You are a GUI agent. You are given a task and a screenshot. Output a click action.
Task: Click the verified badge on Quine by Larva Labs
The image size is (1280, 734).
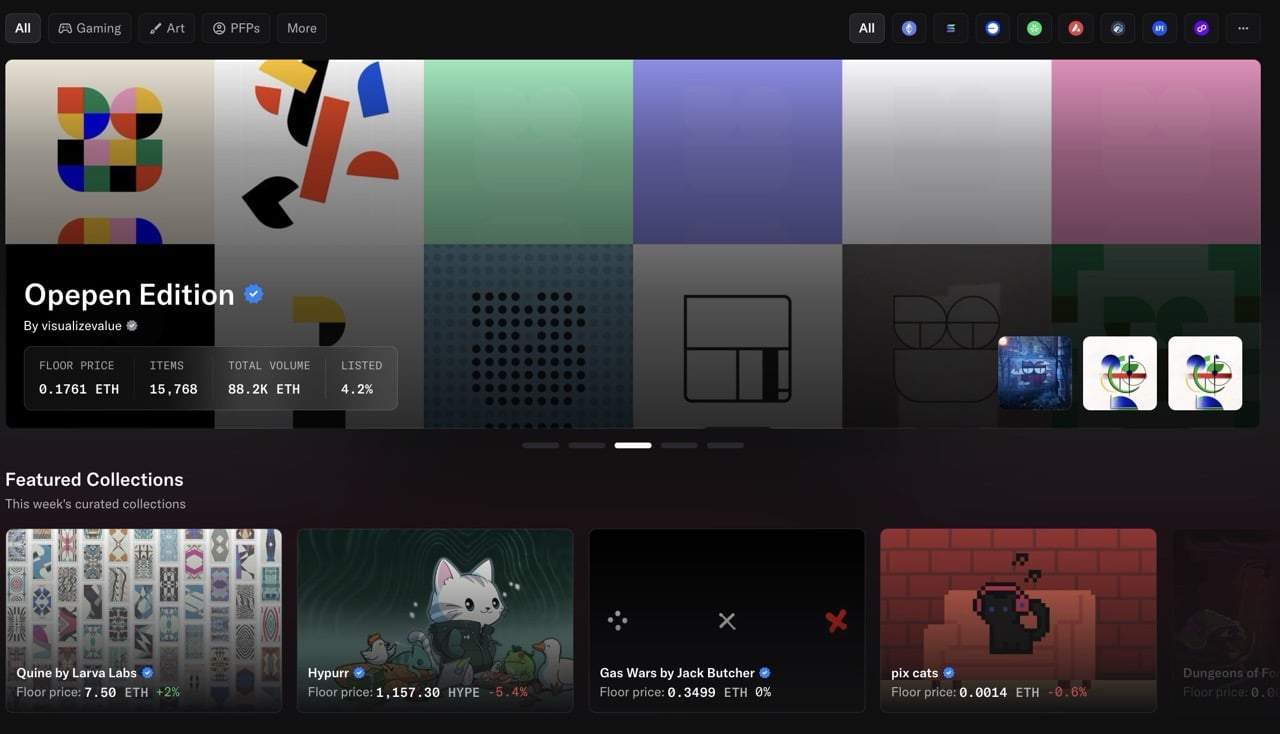(x=148, y=673)
